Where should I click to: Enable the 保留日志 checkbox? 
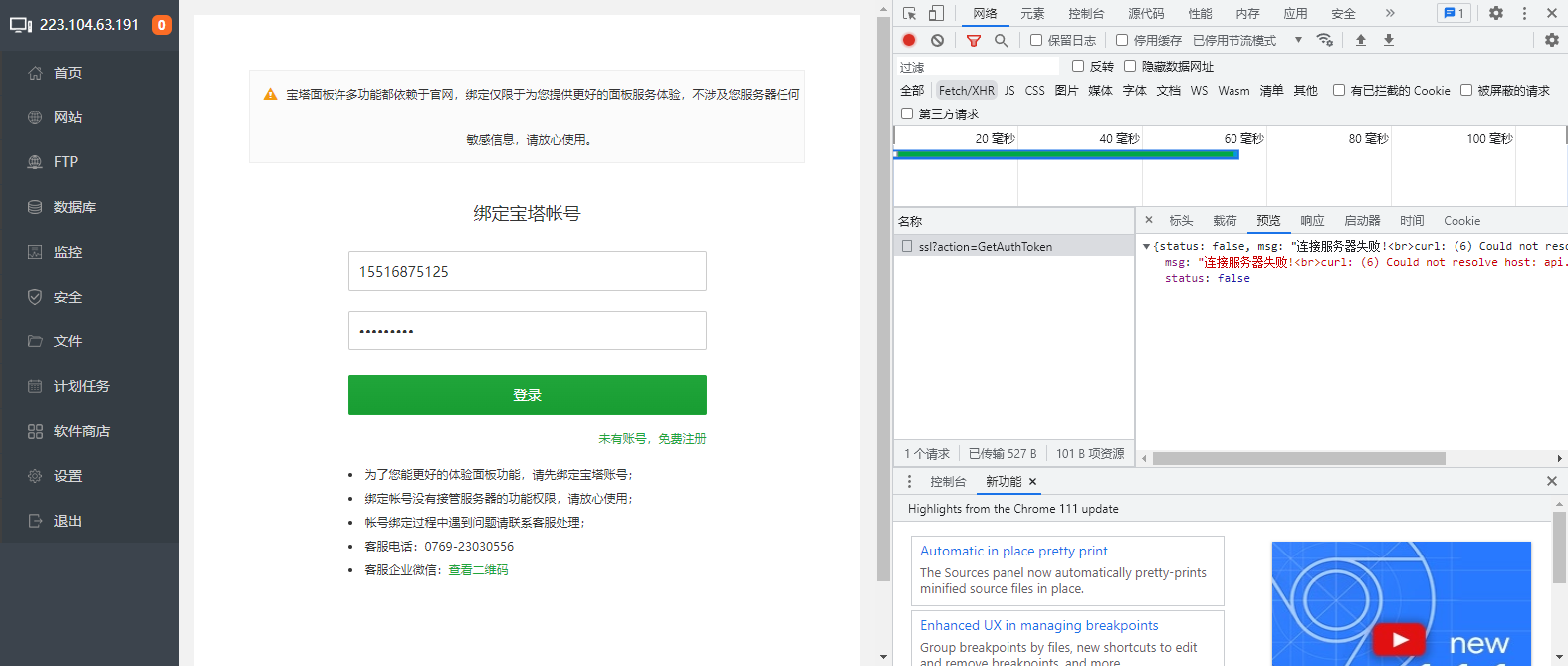tap(1036, 40)
